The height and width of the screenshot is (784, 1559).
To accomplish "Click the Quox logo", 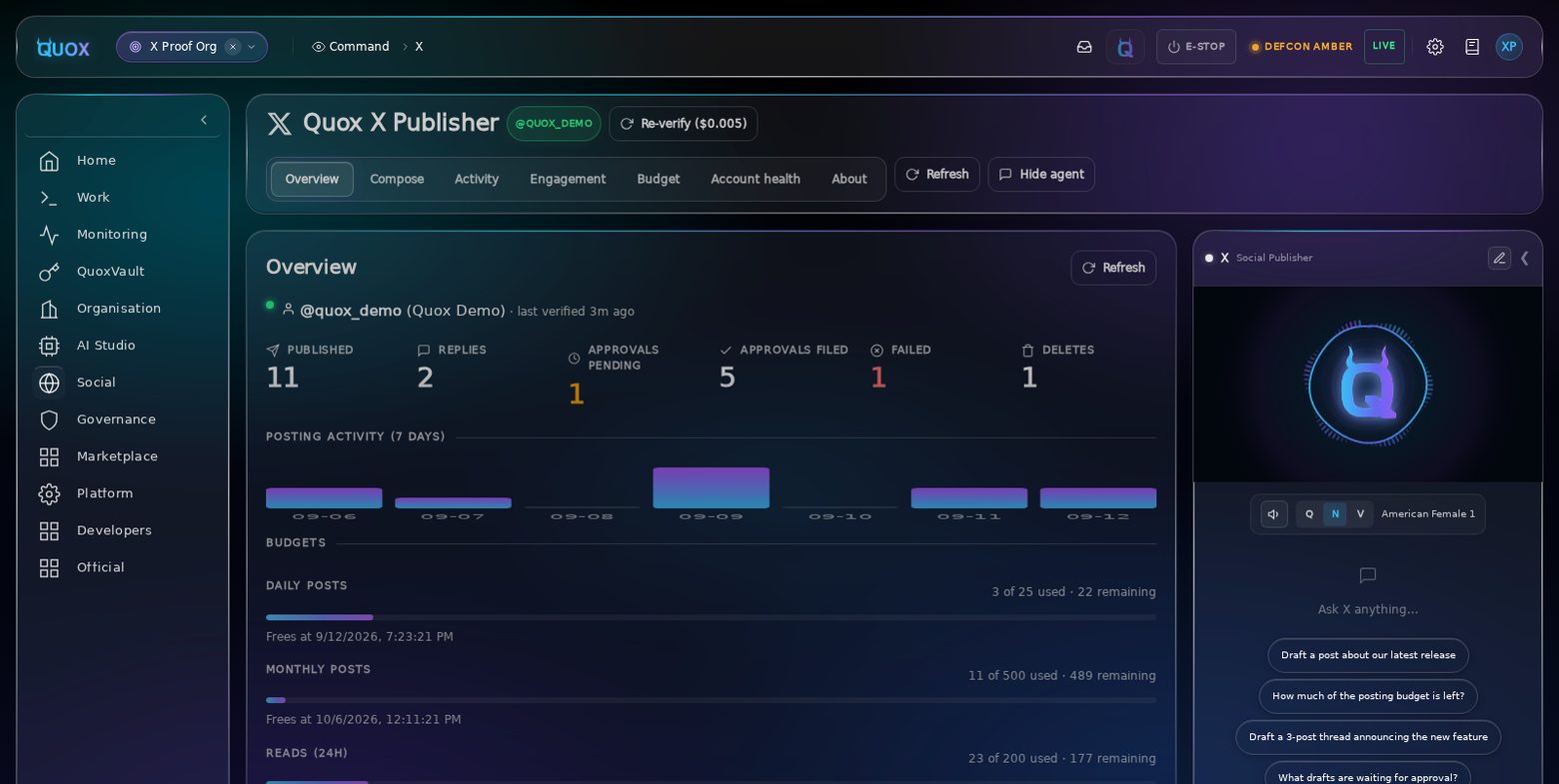I will (63, 47).
